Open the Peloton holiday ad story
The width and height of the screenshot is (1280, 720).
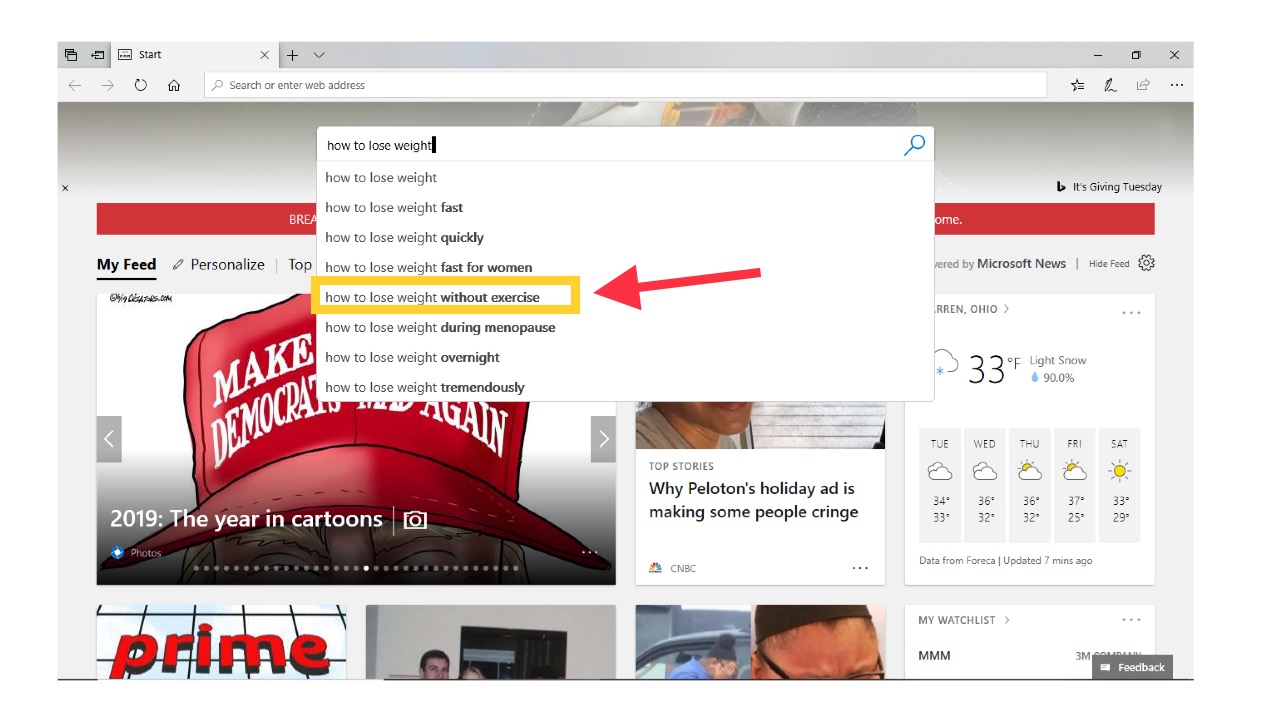[x=753, y=500]
